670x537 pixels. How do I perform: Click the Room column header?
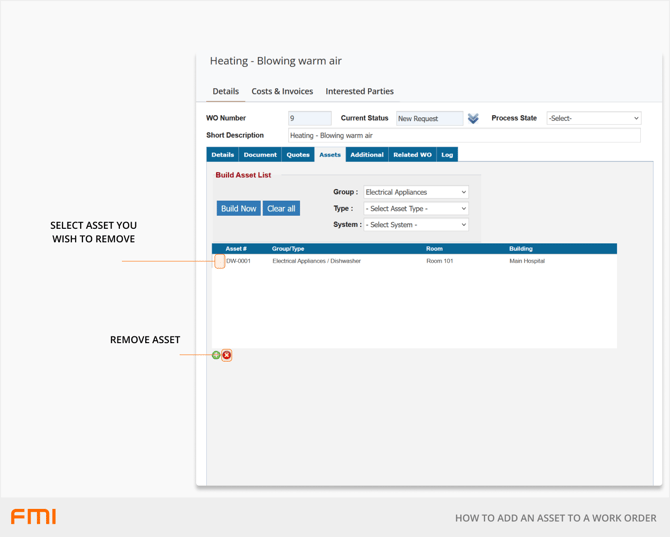[x=434, y=249]
